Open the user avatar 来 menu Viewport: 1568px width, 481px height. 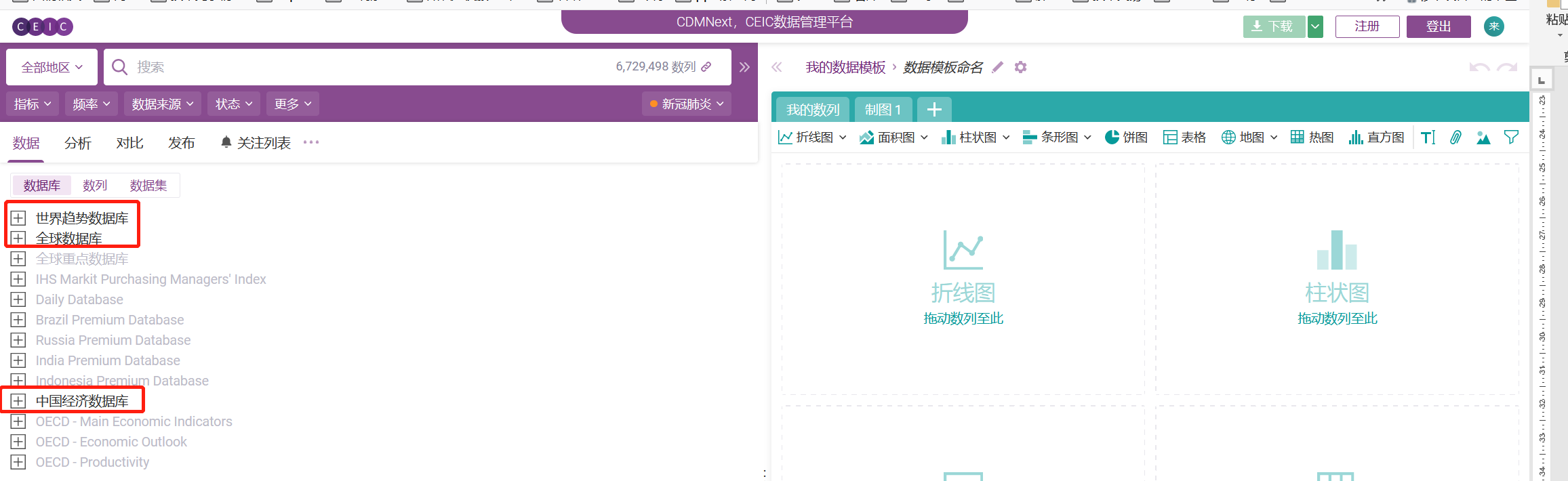tap(1494, 26)
